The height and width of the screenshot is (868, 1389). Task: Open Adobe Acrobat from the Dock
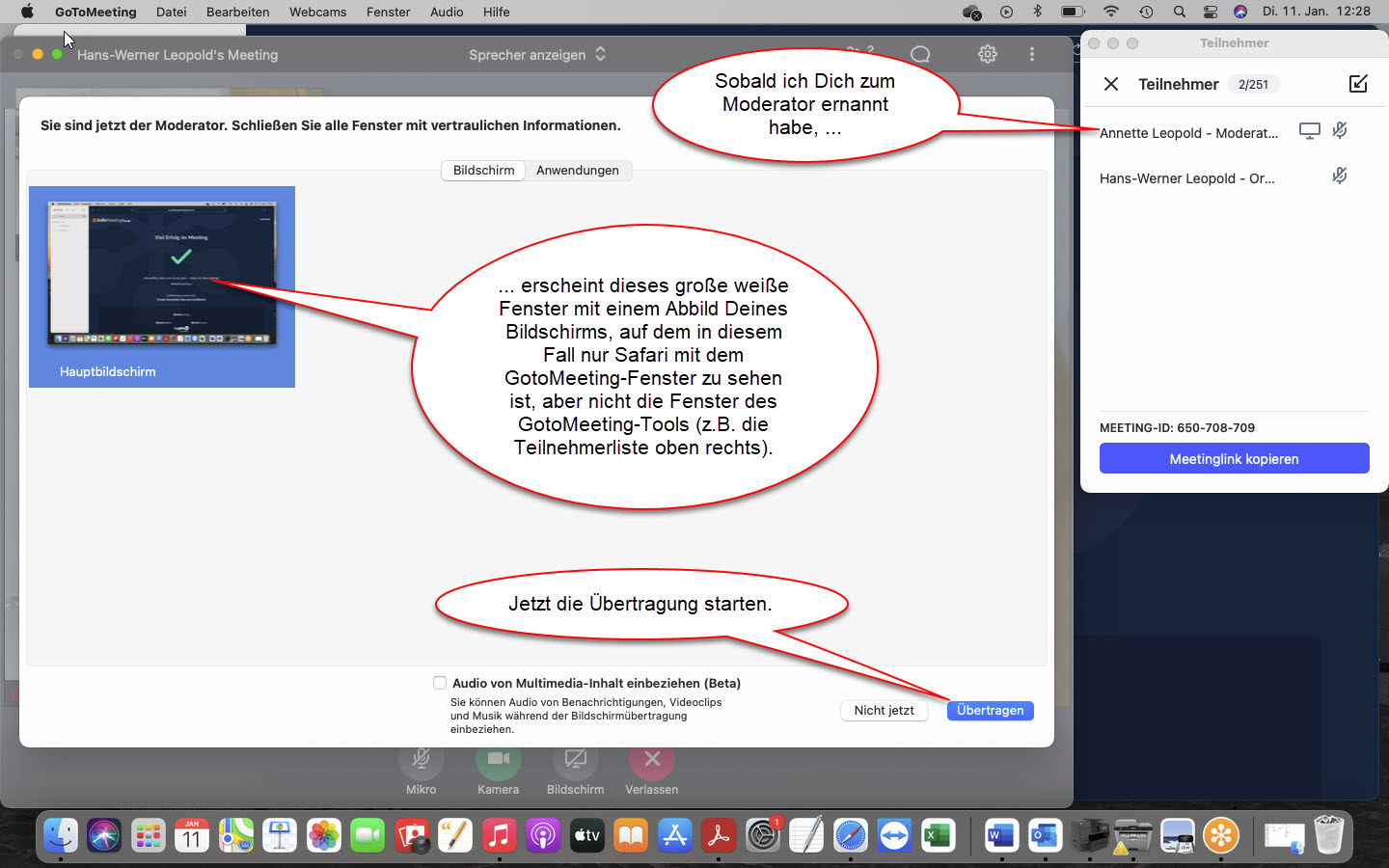719,835
